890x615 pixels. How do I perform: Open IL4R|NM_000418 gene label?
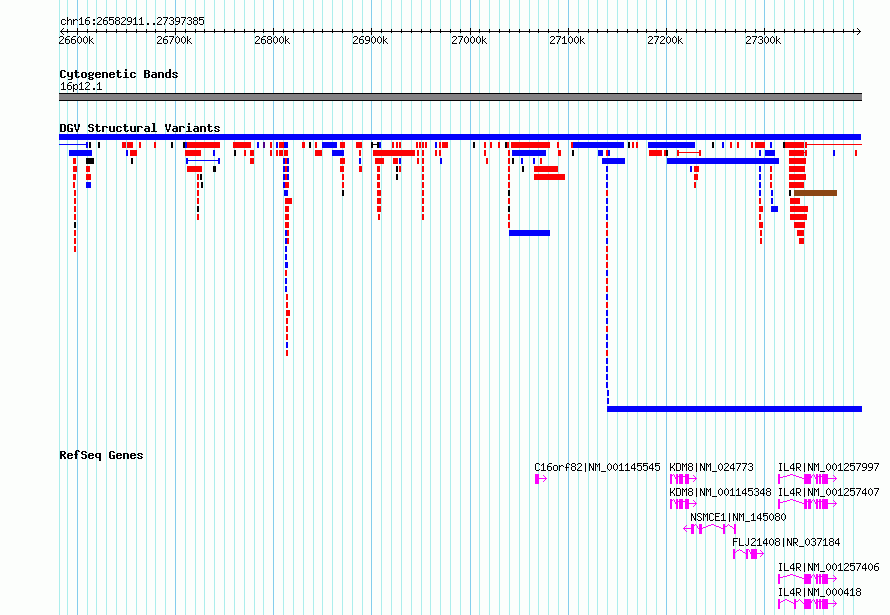point(819,592)
